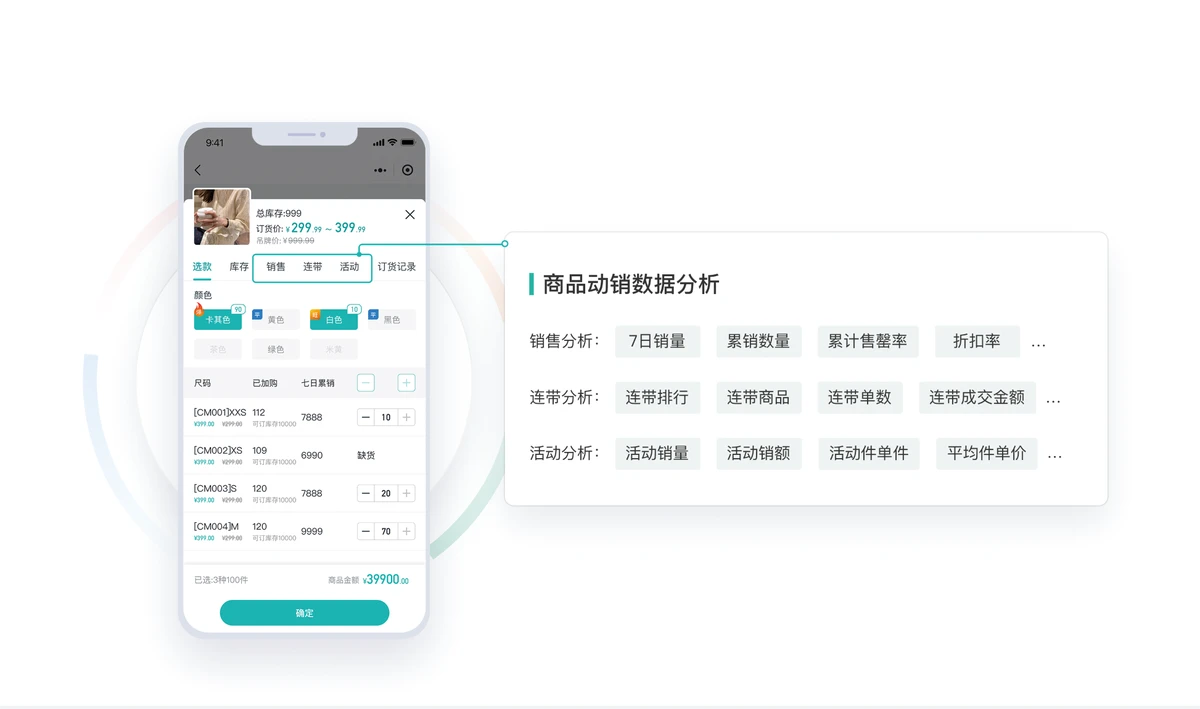Image resolution: width=1200 pixels, height=709 pixels.
Task: Click the 缺货 label on [CM002]XS row
Action: [367, 455]
